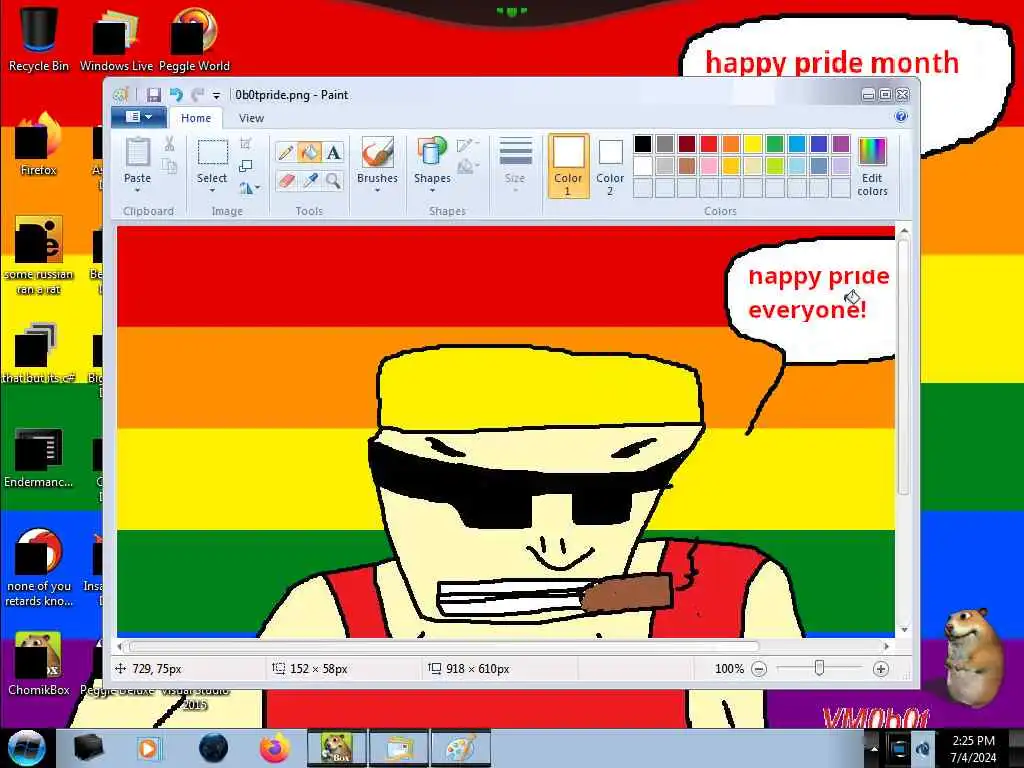Viewport: 1024px width, 768px height.
Task: Pick the yellow color swatch
Action: pyautogui.click(x=753, y=144)
